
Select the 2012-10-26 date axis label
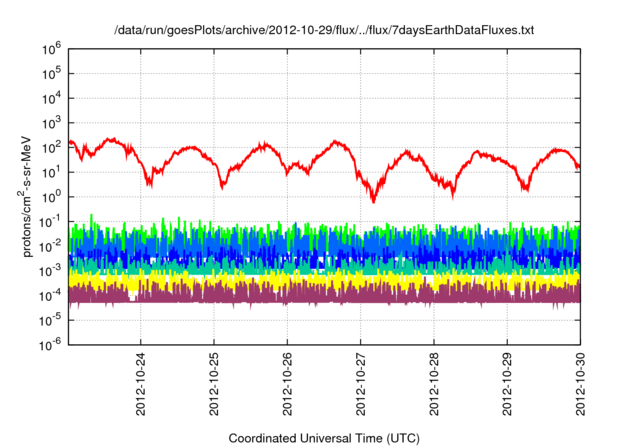(x=287, y=384)
